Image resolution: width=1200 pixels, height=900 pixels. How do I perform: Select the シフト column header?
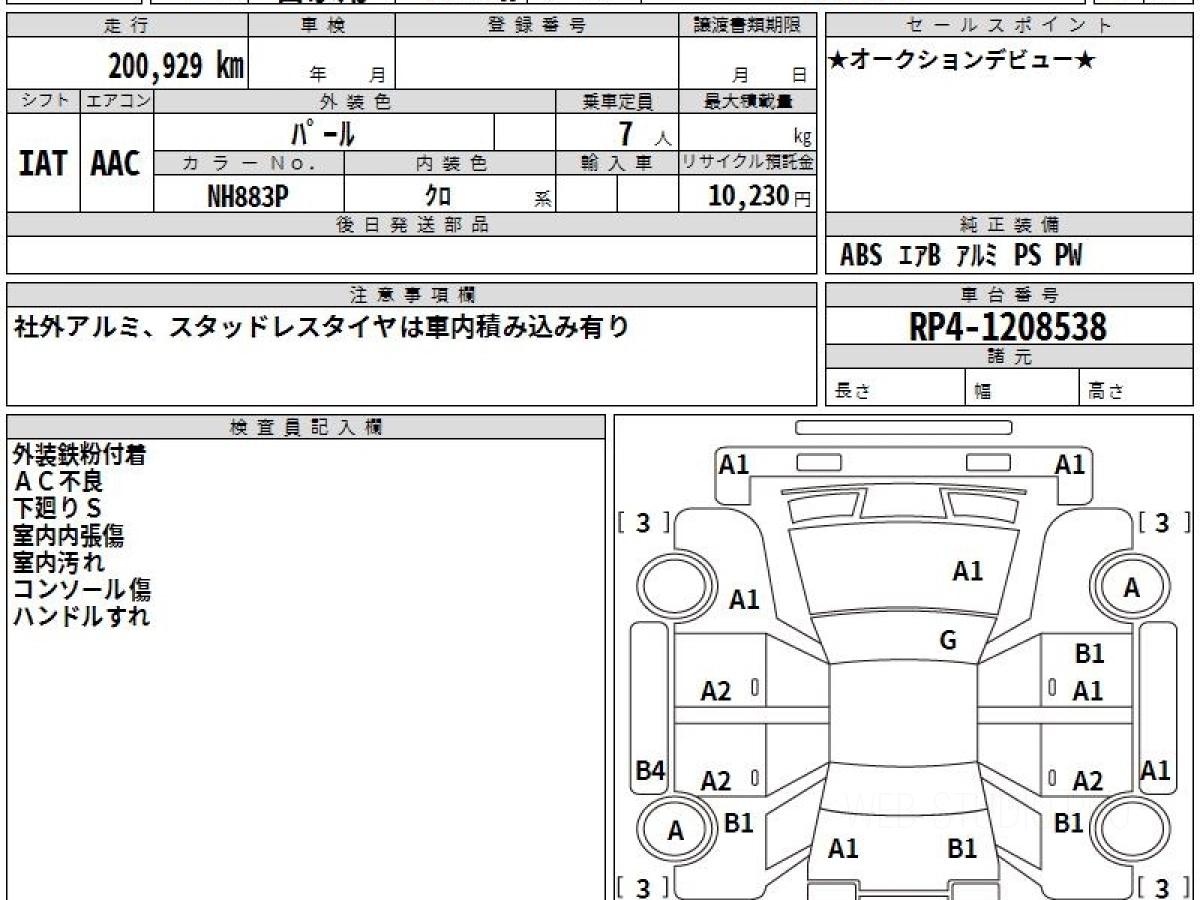[43, 101]
